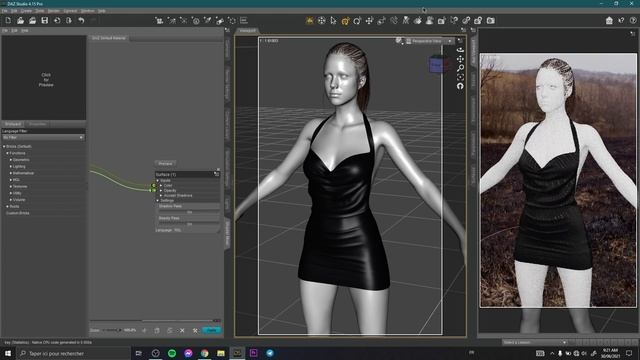Click the viewport Pan camera control
This screenshot has height=360, width=640.
(460, 59)
